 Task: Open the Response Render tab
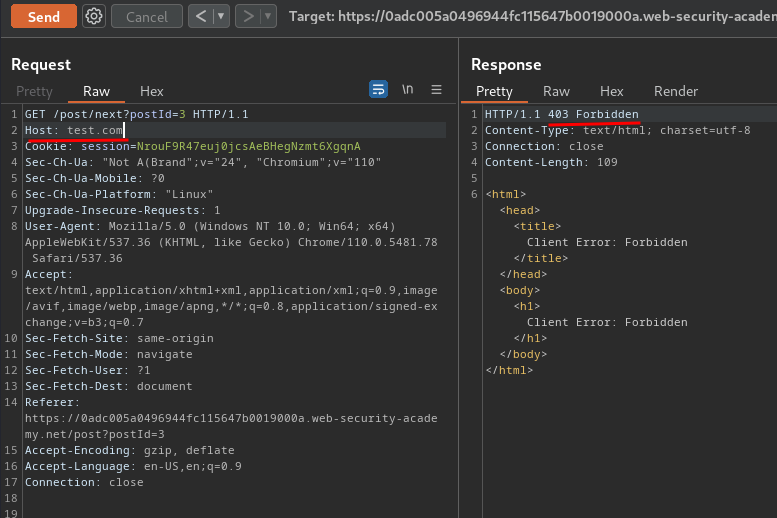tap(676, 91)
